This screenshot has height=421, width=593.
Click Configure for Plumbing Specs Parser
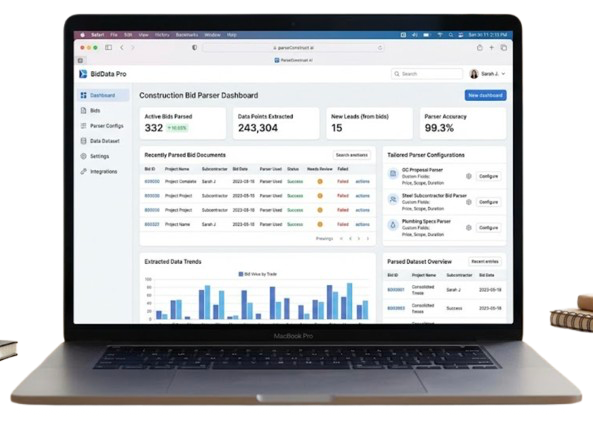coord(488,228)
